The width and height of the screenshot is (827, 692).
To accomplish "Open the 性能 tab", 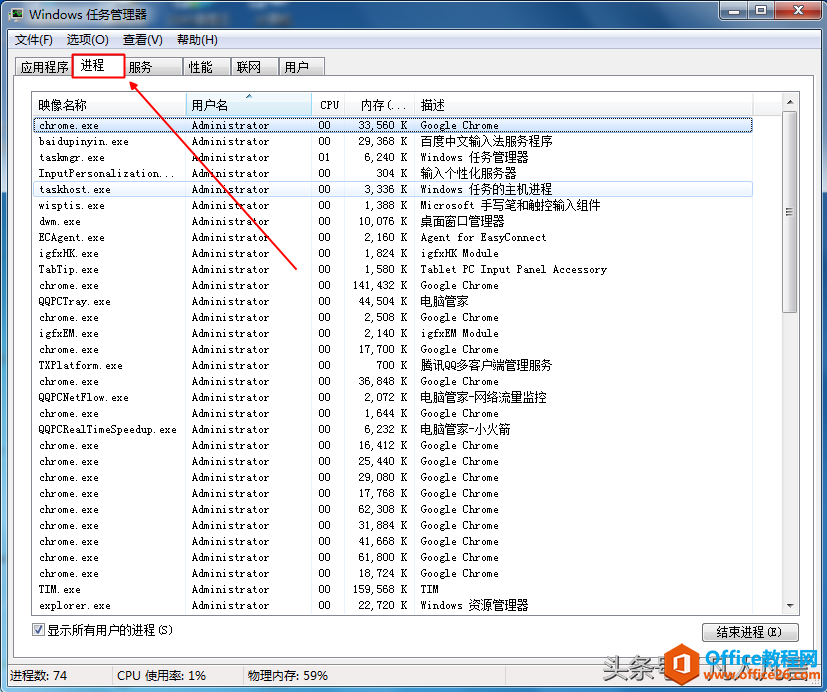I will tap(207, 67).
